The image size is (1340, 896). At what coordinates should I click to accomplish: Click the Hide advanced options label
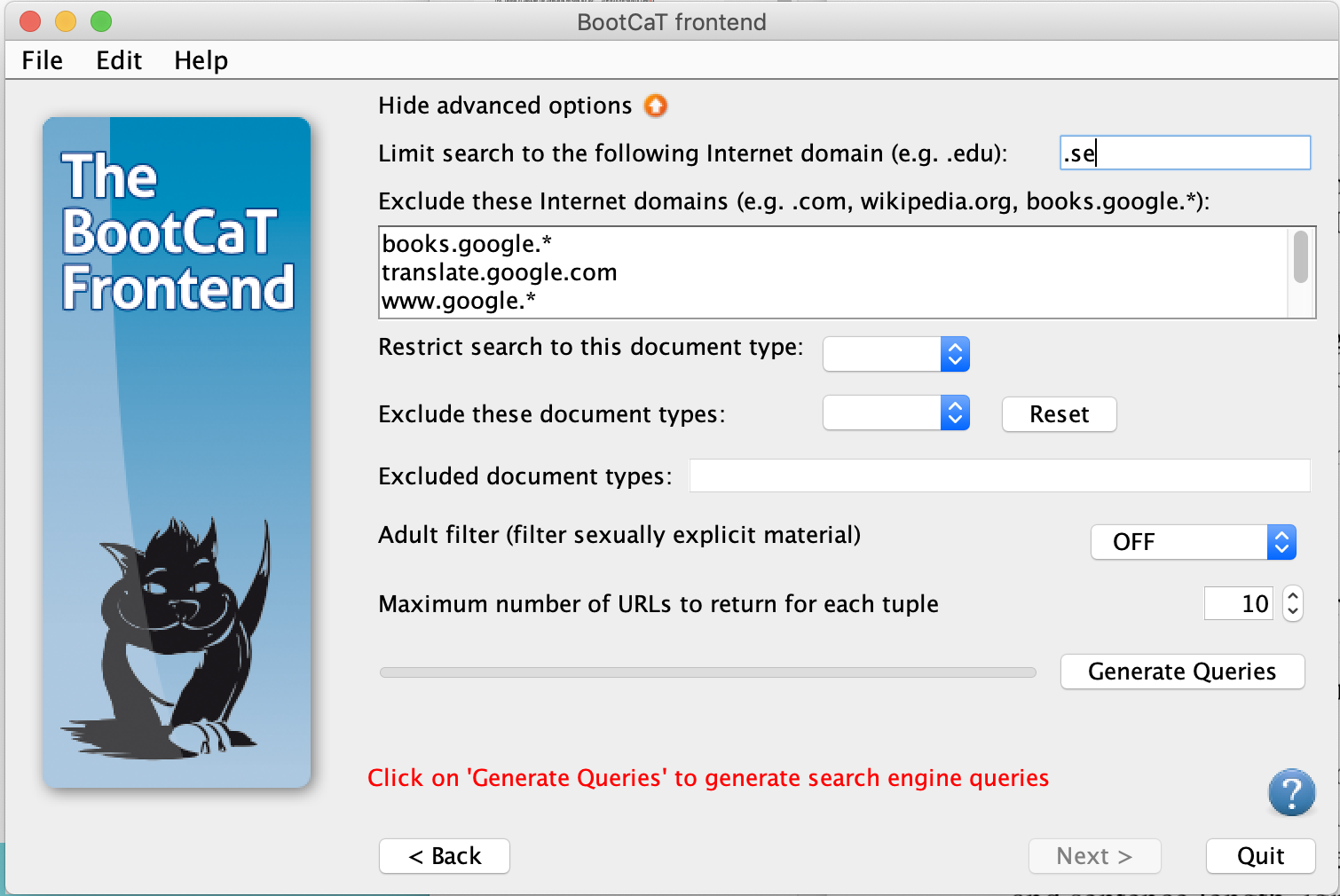(x=505, y=106)
